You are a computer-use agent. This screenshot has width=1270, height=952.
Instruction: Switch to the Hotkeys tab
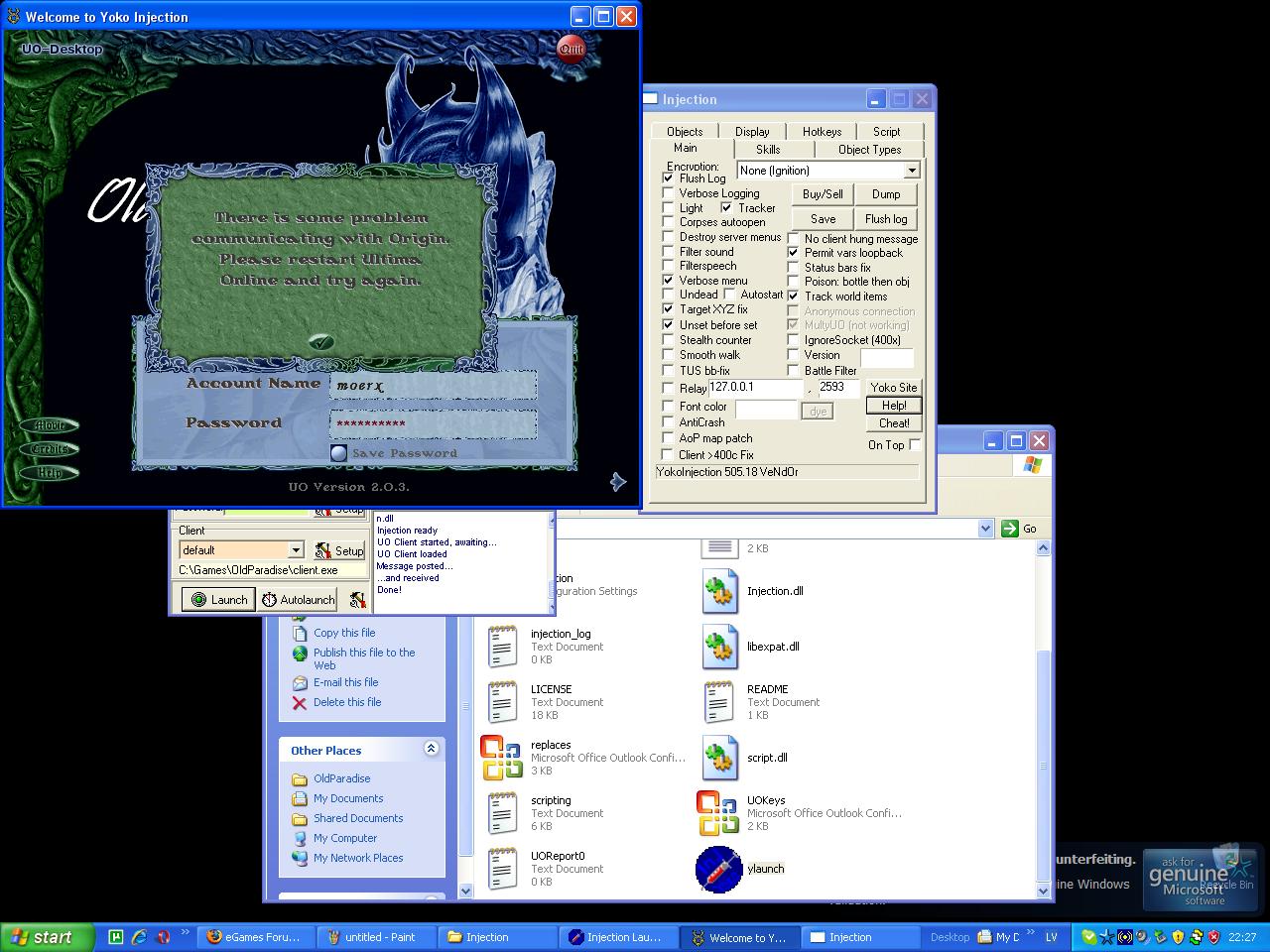822,131
